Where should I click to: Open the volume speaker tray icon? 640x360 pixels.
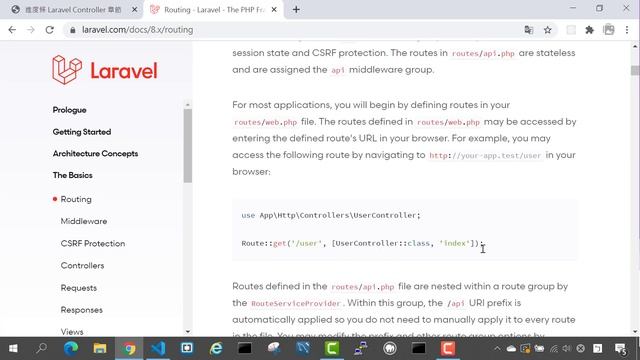click(567, 349)
